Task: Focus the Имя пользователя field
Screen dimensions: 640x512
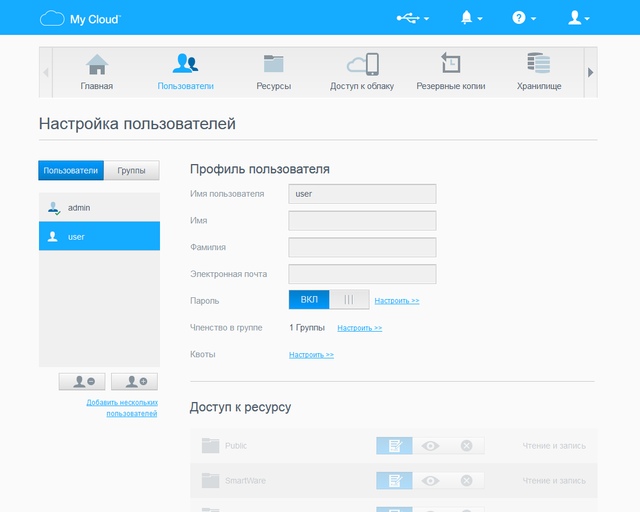Action: point(362,194)
